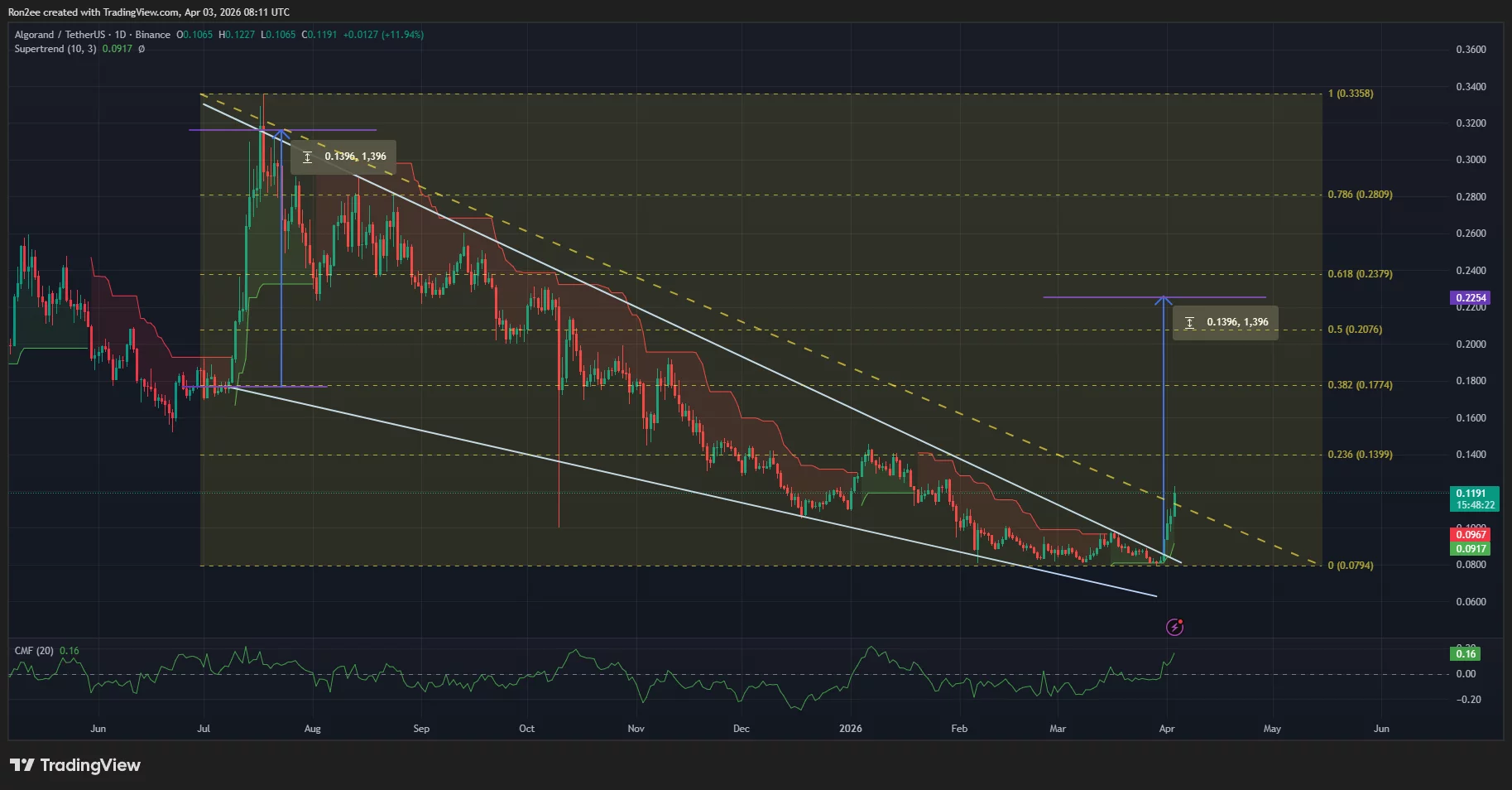Click the purple lightning event icon near the April candles
The width and height of the screenshot is (1512, 790).
tap(1176, 627)
